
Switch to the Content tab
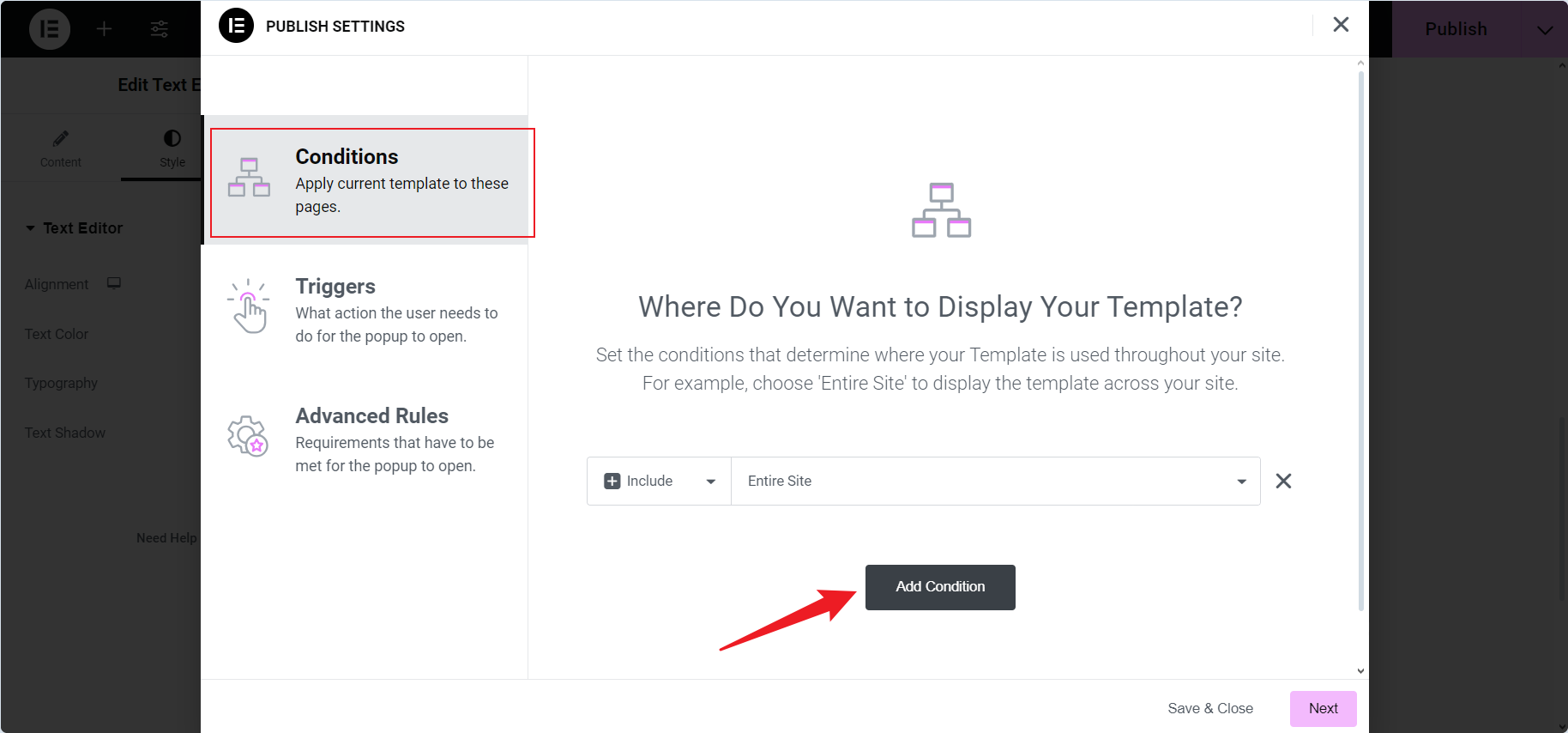click(x=60, y=148)
